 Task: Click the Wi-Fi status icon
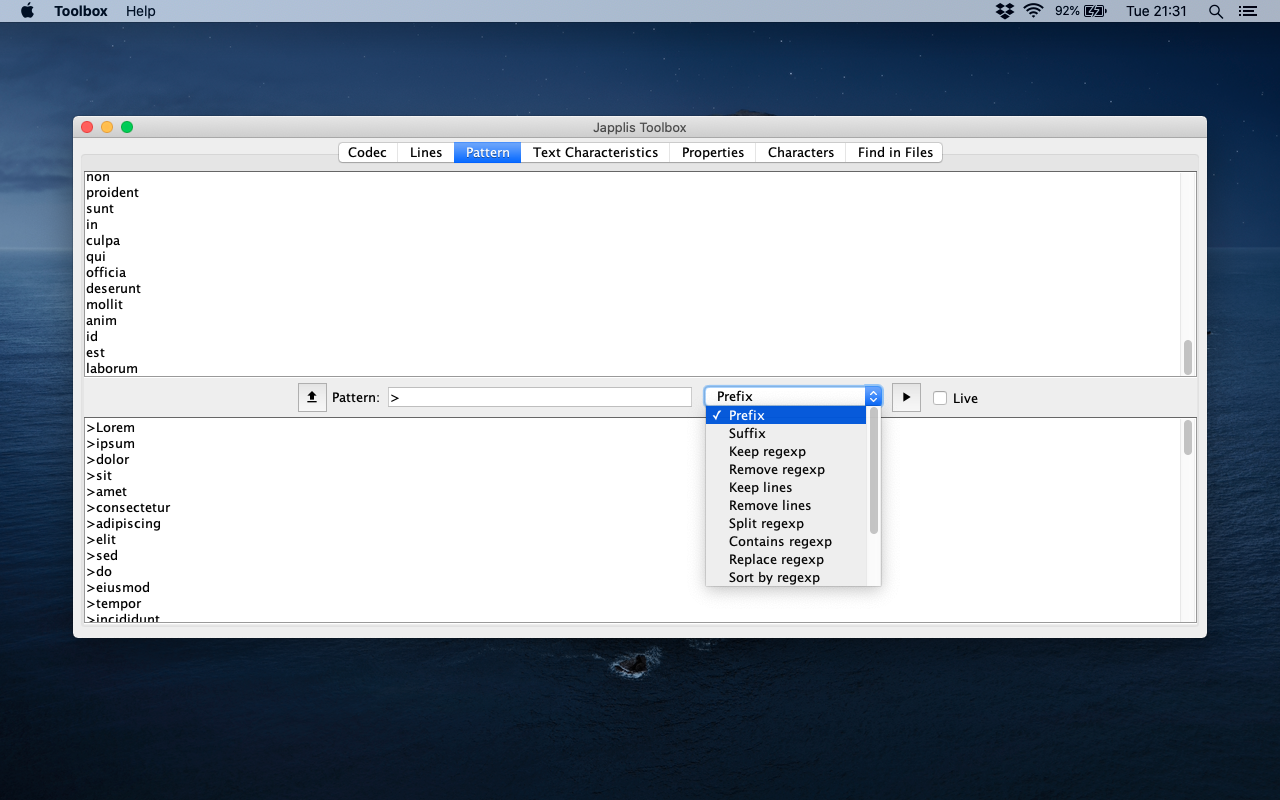point(1033,11)
